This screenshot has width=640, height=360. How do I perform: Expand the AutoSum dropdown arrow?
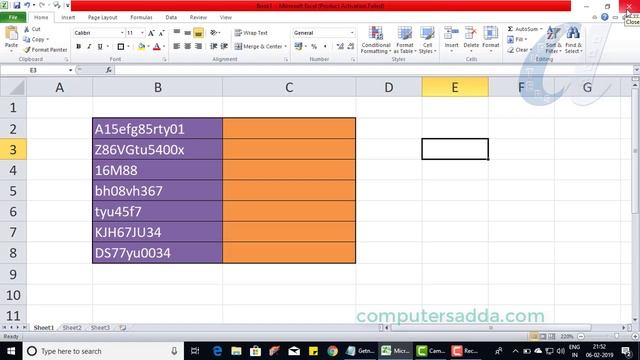[x=541, y=29]
